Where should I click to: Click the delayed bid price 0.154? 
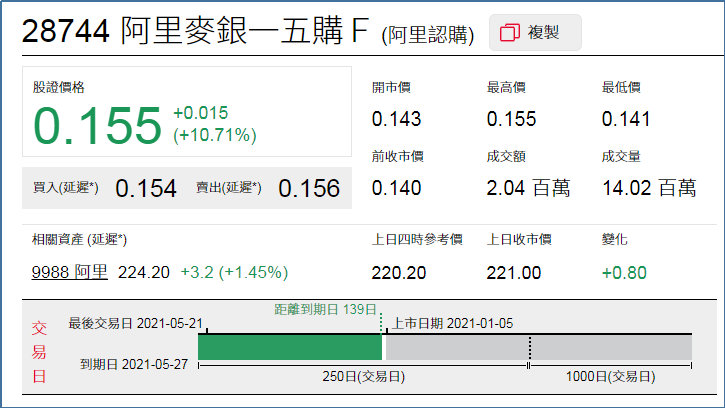146,188
